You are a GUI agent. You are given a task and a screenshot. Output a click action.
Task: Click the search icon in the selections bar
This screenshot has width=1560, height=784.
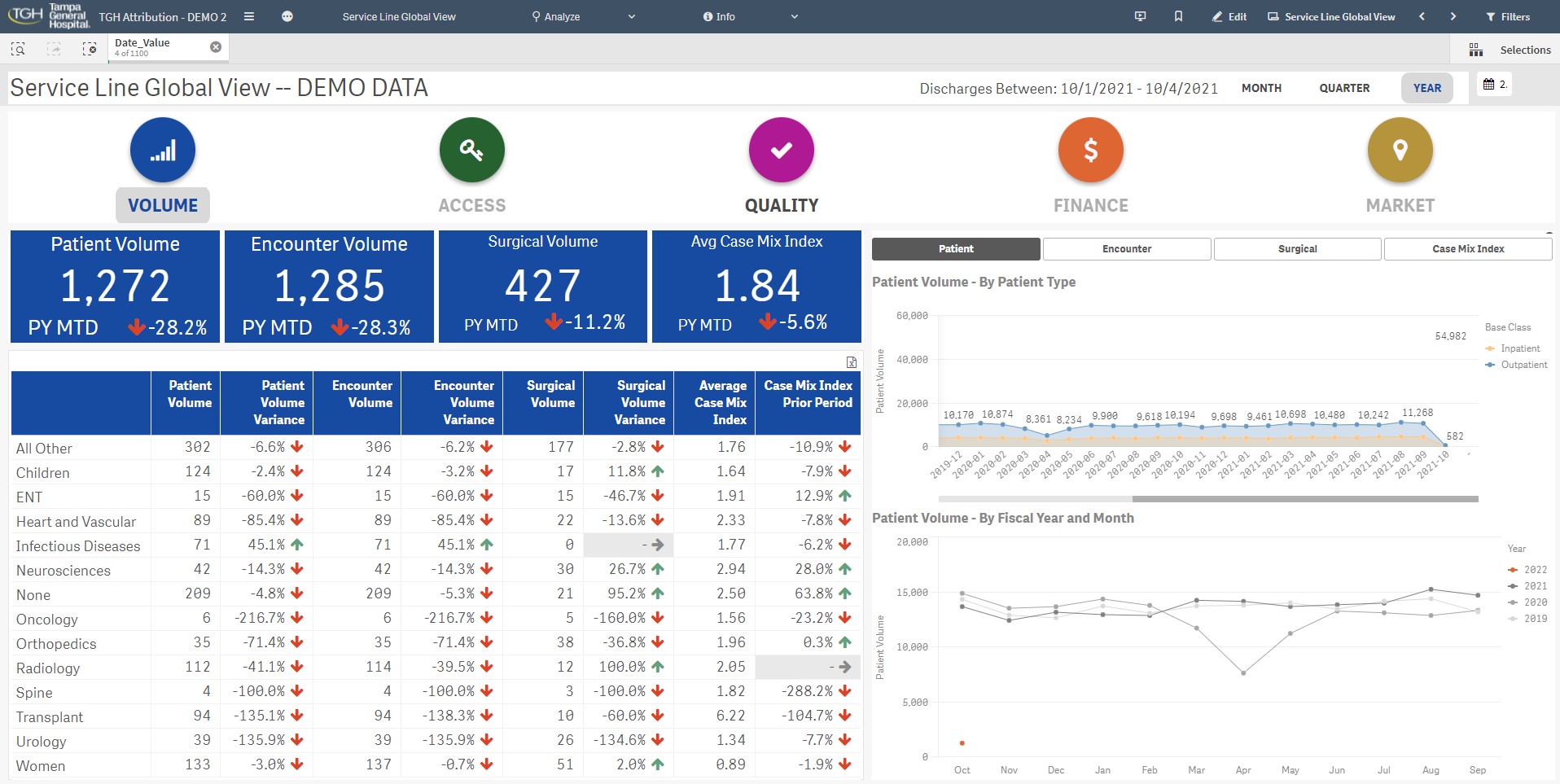[x=17, y=49]
